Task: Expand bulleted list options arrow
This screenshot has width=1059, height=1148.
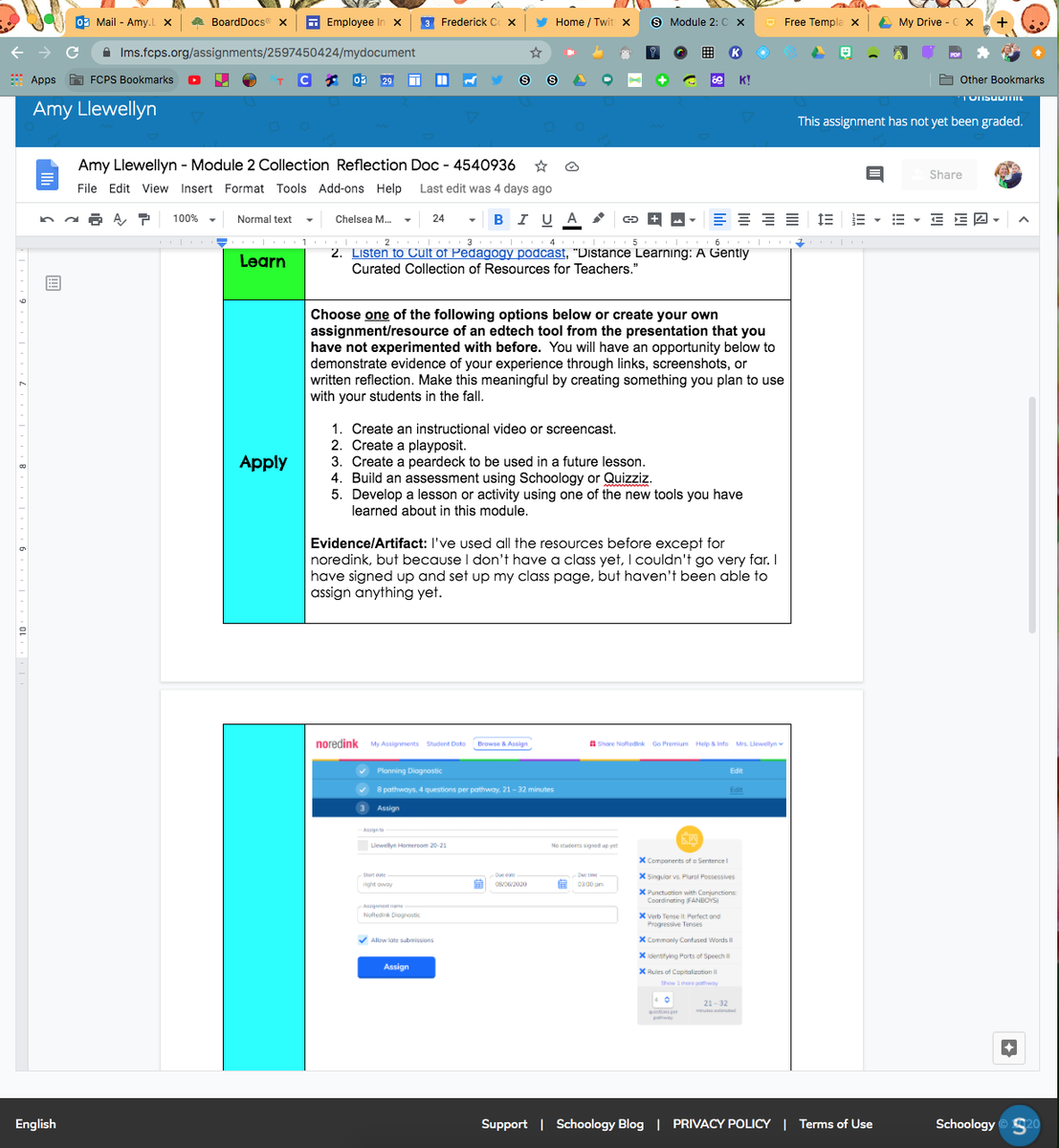Action: (x=917, y=220)
